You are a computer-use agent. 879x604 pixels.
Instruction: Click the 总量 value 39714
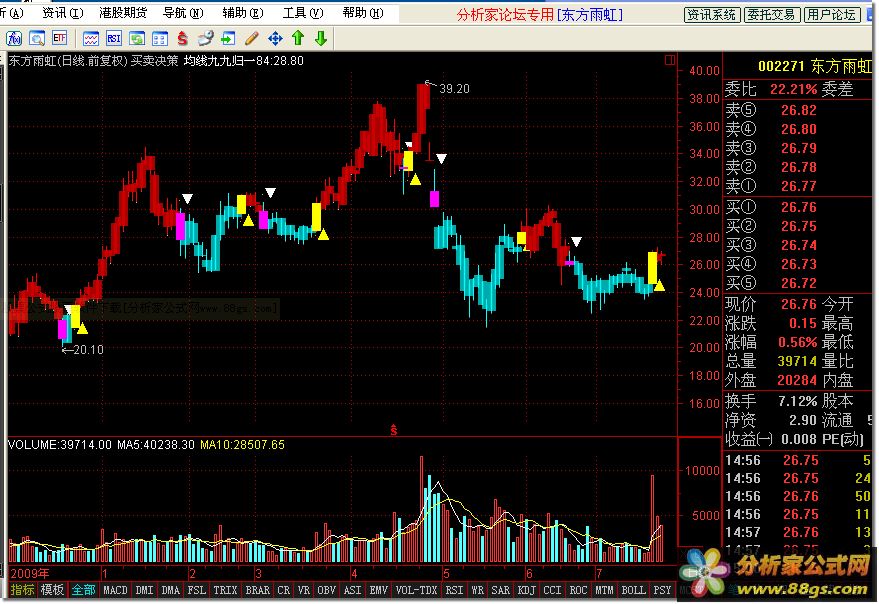[x=797, y=361]
